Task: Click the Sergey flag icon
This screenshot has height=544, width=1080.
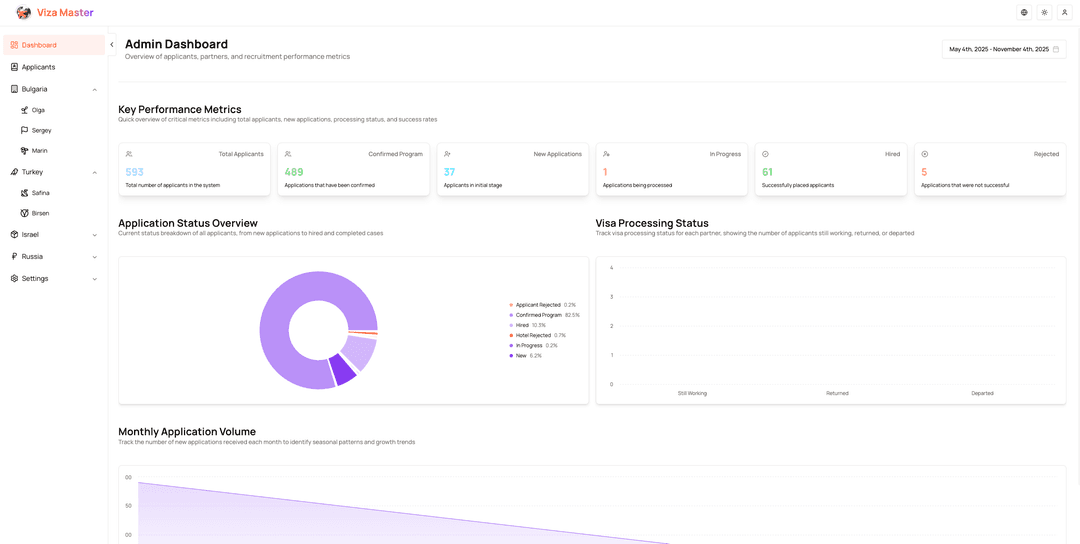Action: tap(25, 130)
